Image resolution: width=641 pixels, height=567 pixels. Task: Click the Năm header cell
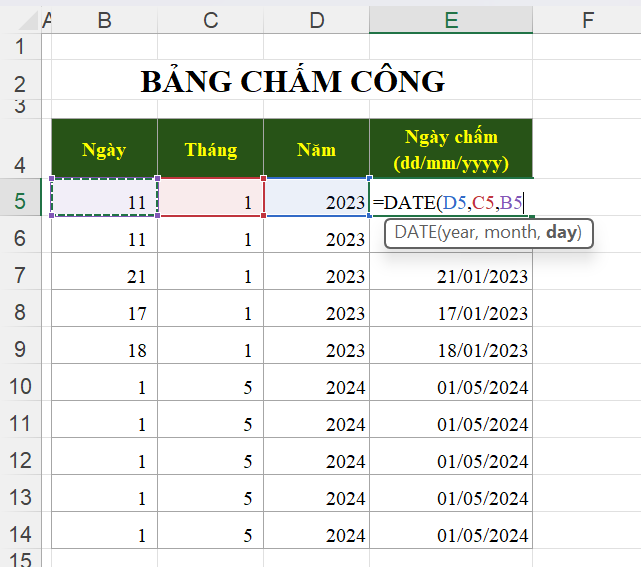[x=316, y=150]
